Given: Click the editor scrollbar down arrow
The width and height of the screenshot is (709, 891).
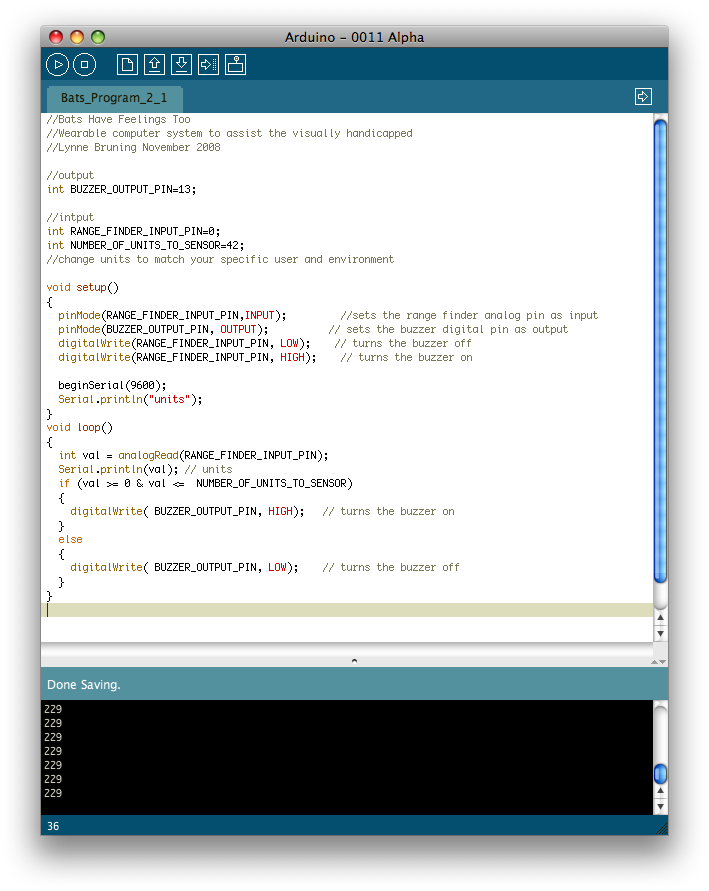Looking at the screenshot, I should [660, 634].
